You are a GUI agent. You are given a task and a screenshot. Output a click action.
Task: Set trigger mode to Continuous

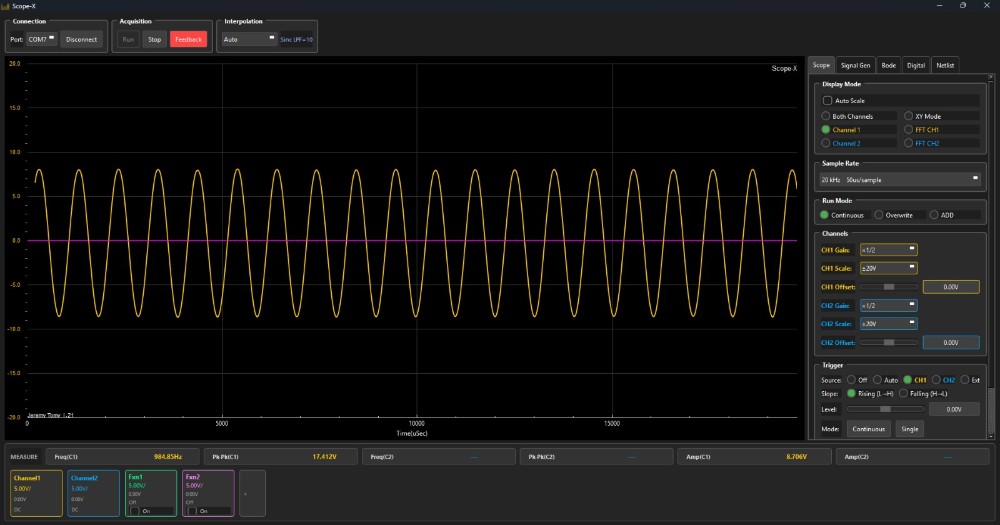click(869, 429)
